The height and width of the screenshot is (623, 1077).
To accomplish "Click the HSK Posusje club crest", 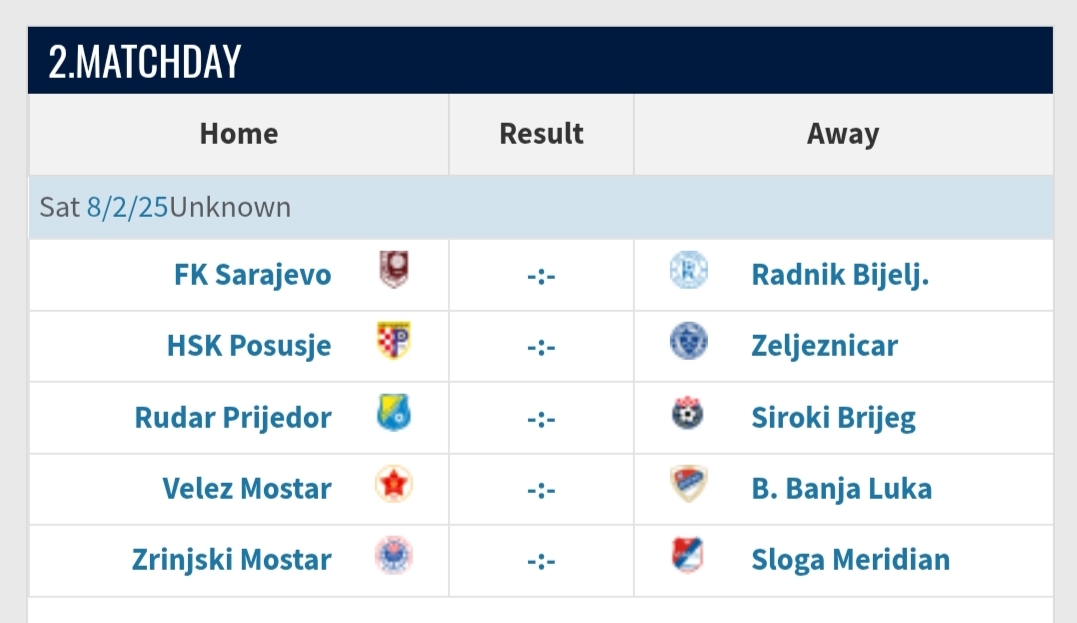I will point(394,341).
